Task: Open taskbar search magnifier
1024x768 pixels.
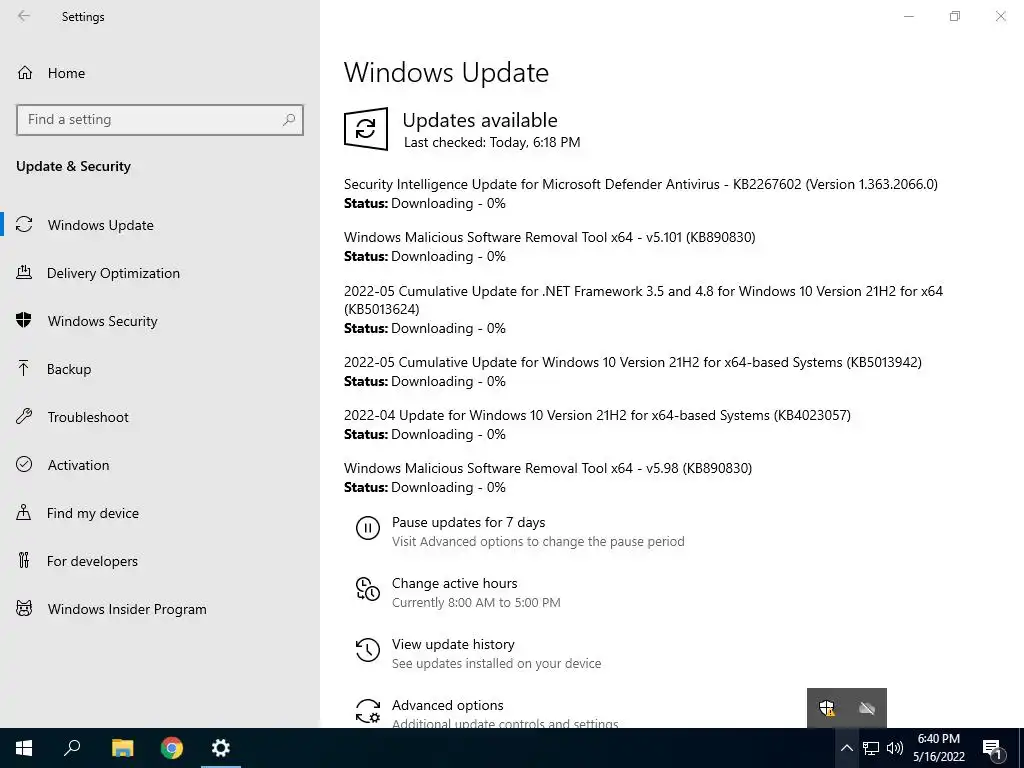Action: pos(72,748)
